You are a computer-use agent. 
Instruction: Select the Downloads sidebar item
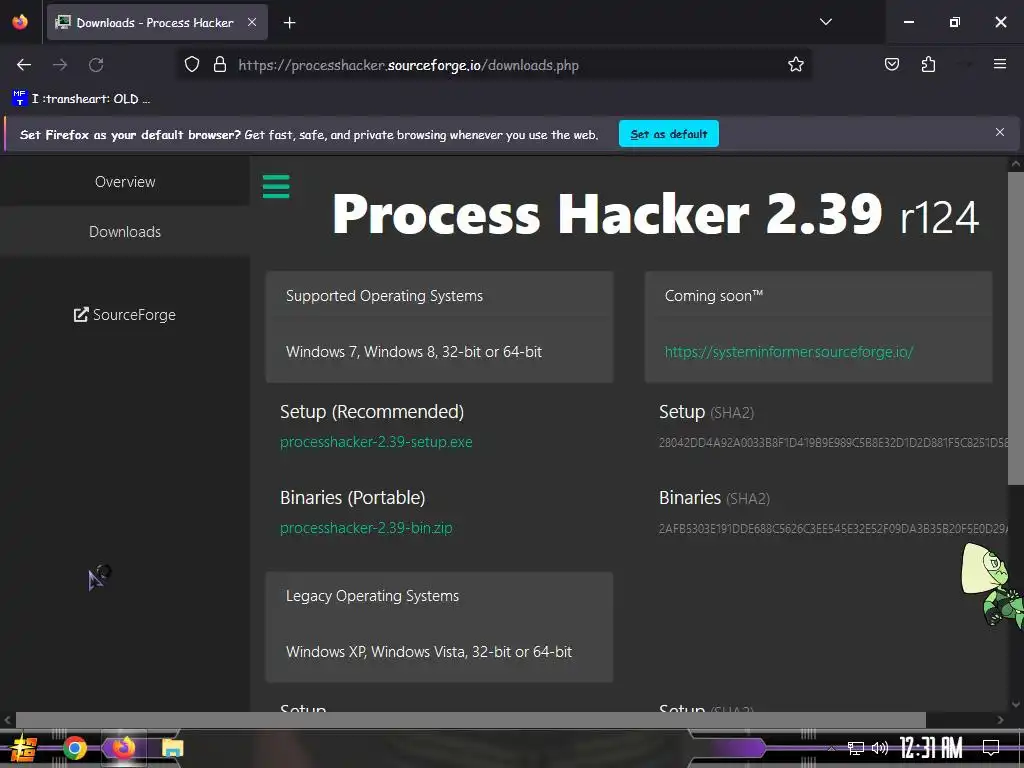(125, 232)
